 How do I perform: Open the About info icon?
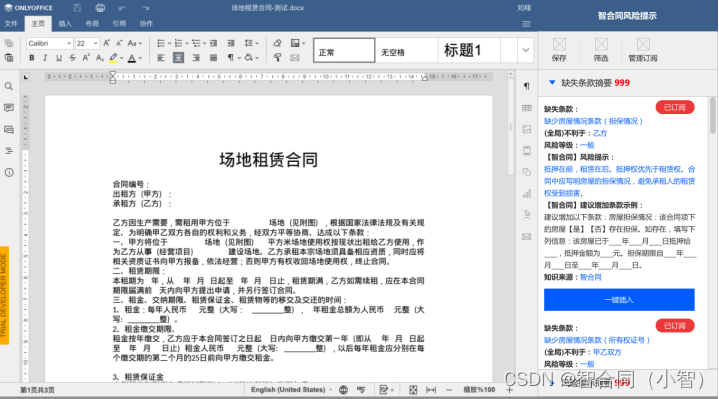pyautogui.click(x=9, y=172)
